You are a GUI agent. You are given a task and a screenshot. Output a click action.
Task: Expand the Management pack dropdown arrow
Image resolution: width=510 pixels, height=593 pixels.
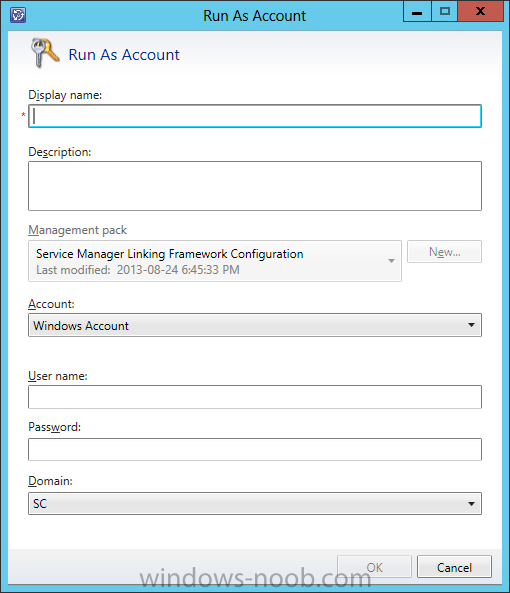pos(391,261)
